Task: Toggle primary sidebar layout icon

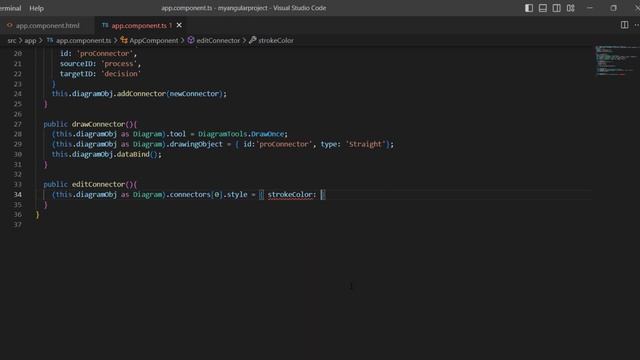Action: (529, 8)
